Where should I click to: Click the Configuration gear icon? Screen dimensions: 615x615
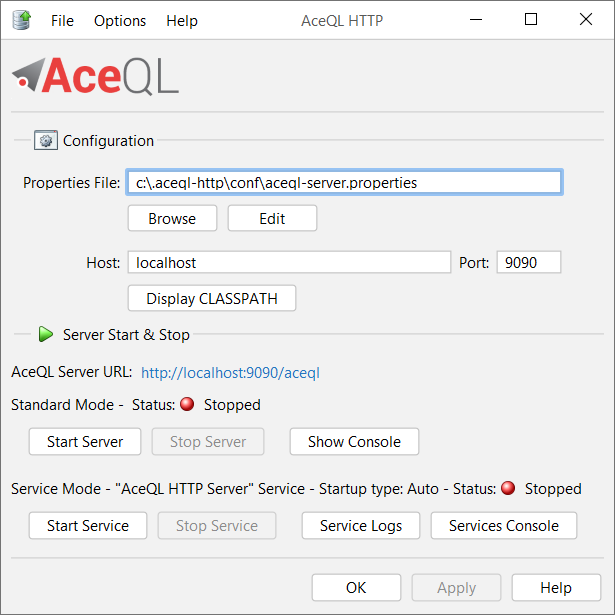pos(46,140)
